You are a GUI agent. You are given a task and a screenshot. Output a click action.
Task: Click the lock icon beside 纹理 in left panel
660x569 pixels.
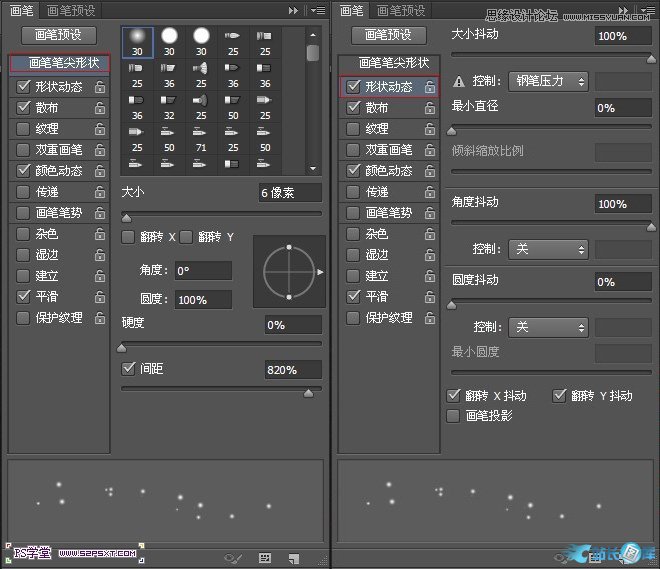coord(99,129)
